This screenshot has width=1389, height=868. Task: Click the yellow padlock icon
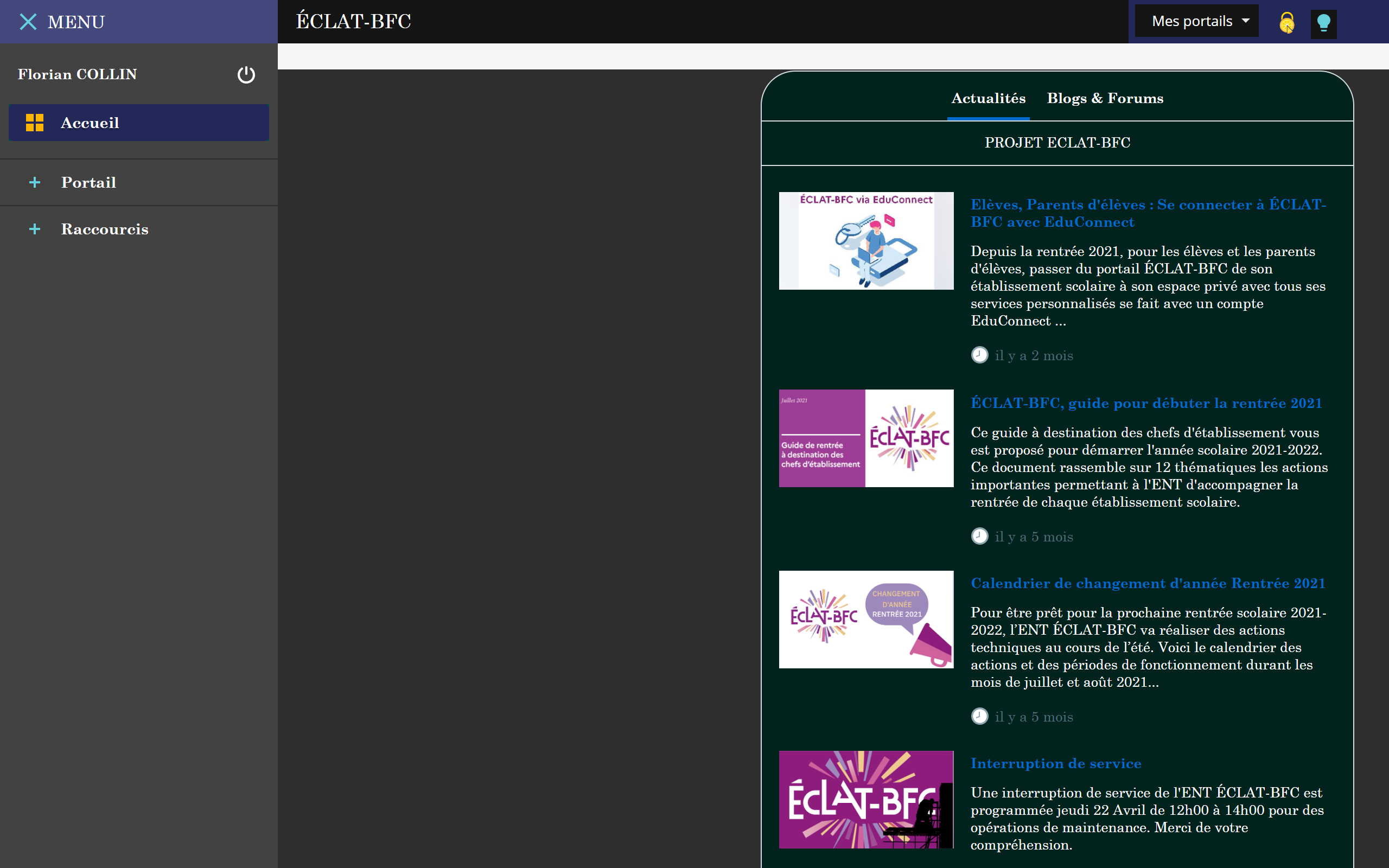pyautogui.click(x=1287, y=23)
